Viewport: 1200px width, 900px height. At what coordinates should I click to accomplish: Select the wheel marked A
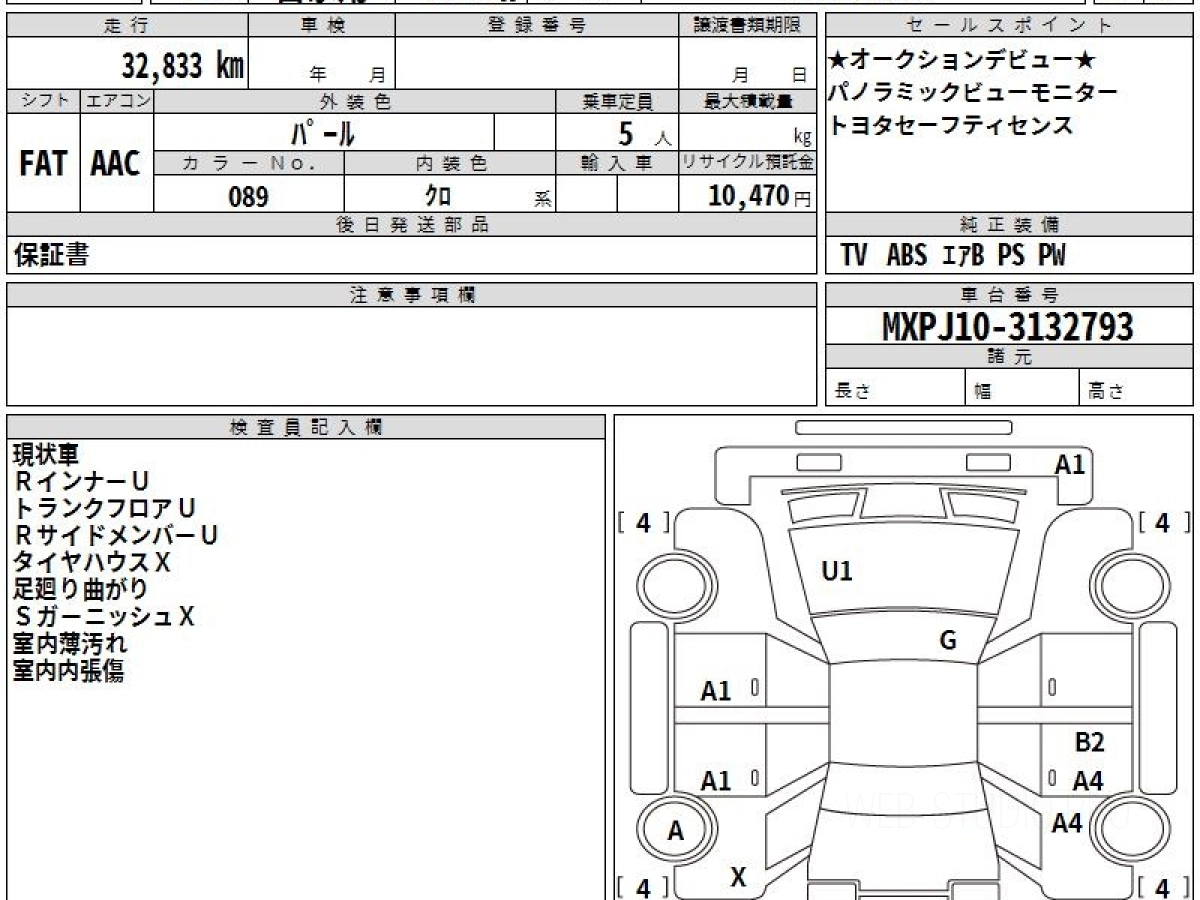tap(677, 830)
